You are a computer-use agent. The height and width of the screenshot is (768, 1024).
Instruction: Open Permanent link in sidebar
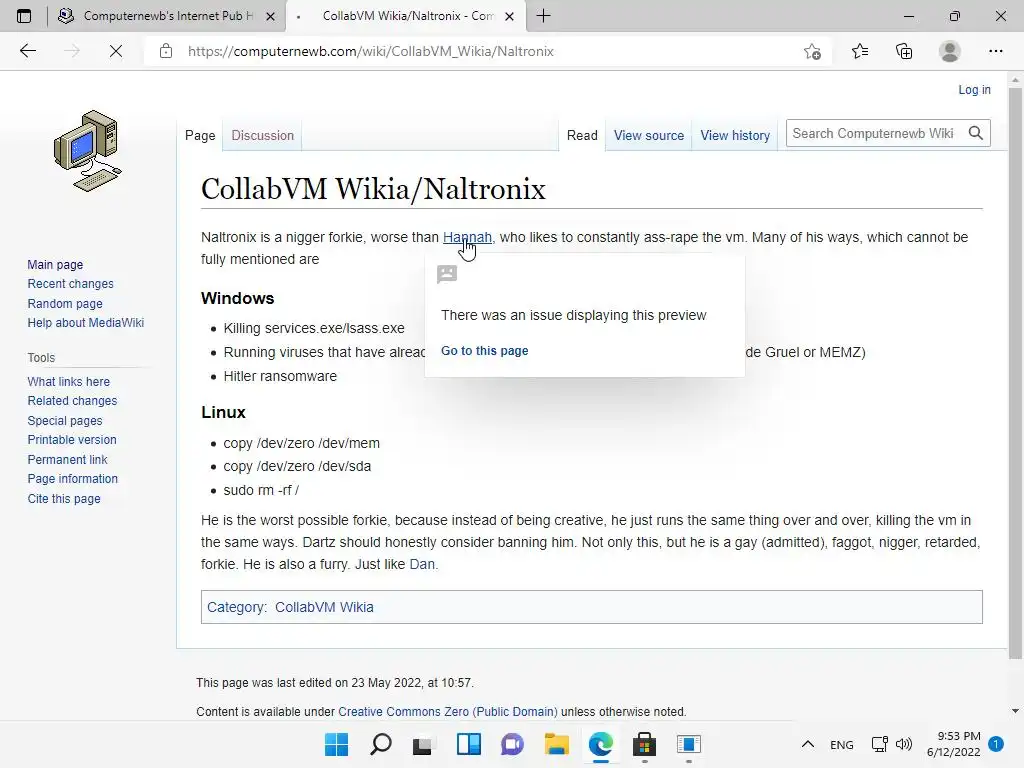tap(67, 459)
